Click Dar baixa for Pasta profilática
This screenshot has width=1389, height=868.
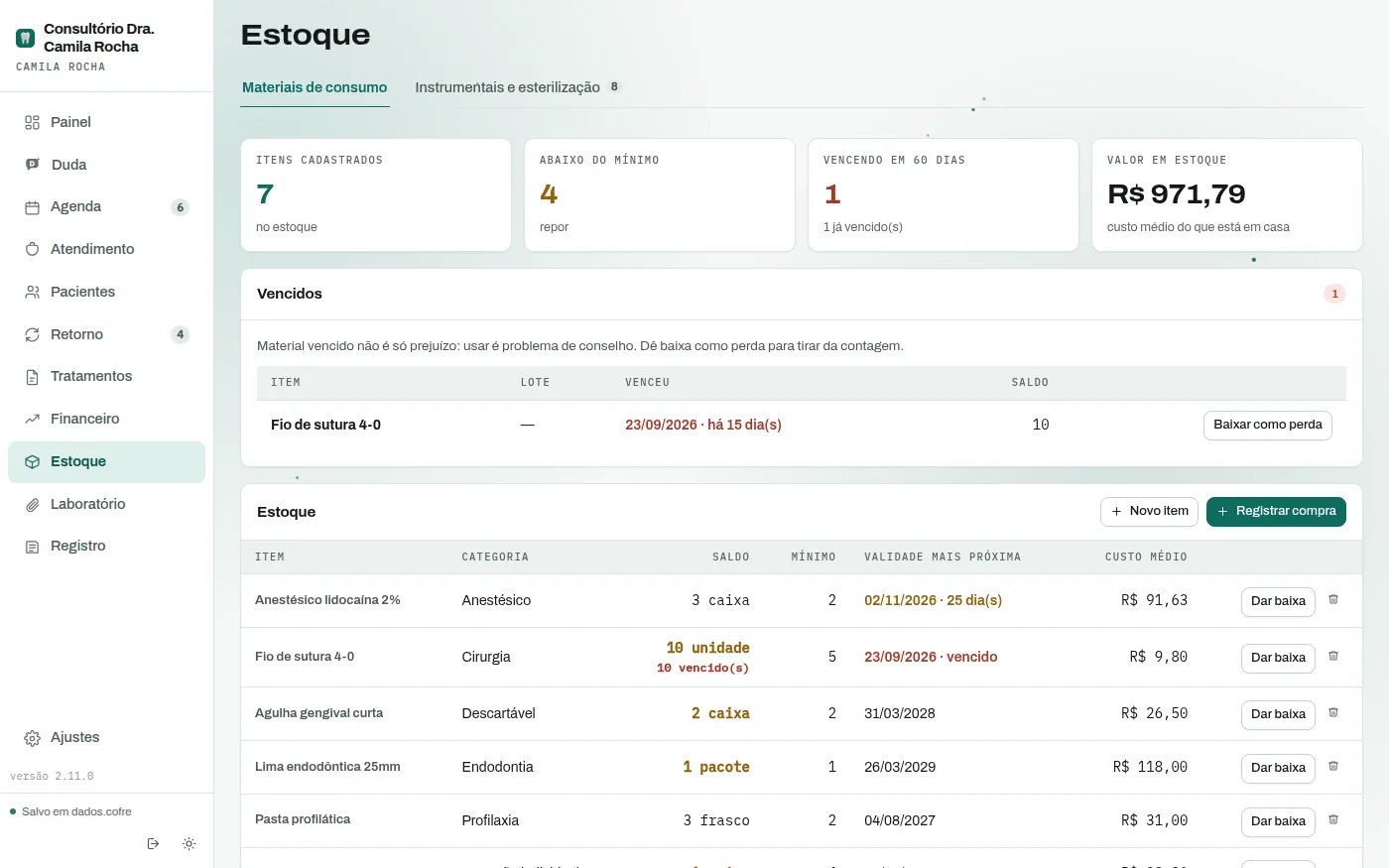click(x=1278, y=821)
